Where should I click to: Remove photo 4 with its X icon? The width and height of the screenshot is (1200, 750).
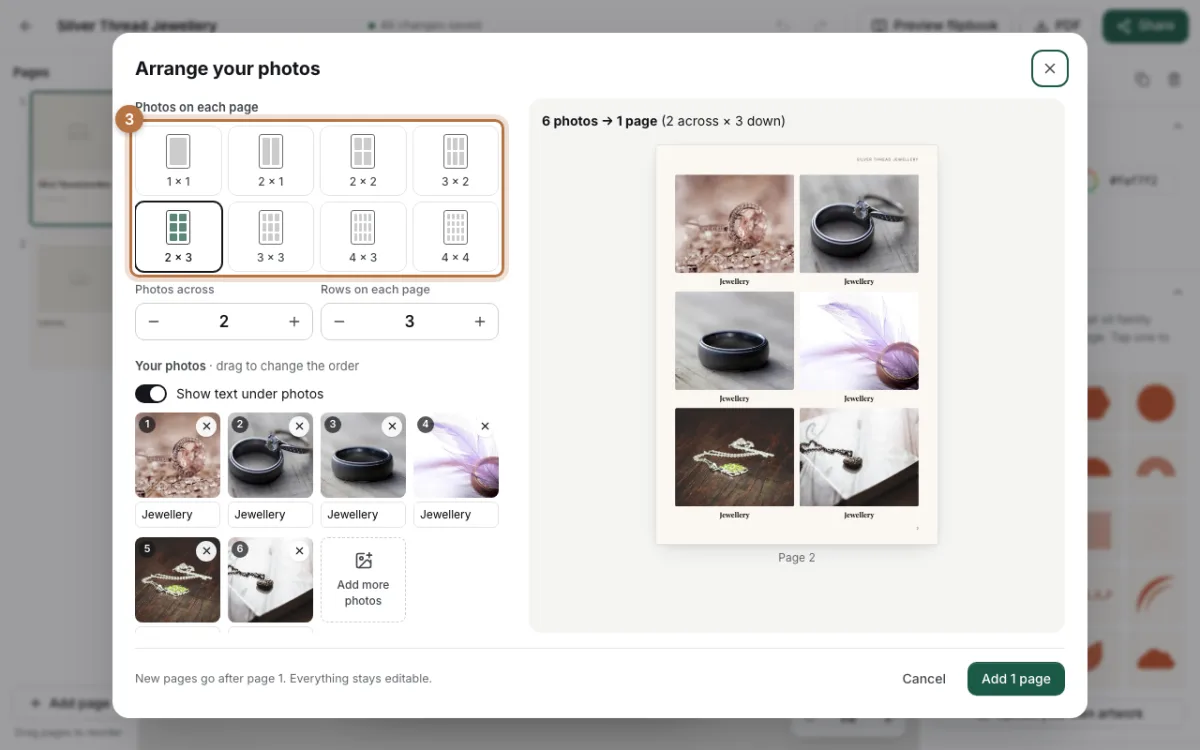(x=485, y=427)
